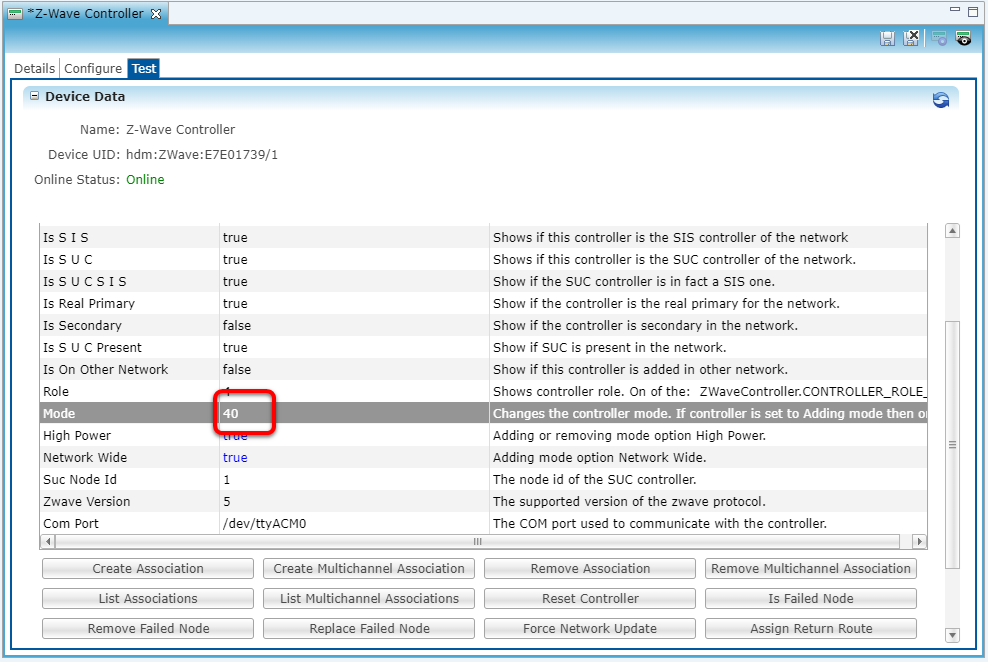988x662 pixels.
Task: Click the Z-Wave Controller tab device icon
Action: pos(15,14)
